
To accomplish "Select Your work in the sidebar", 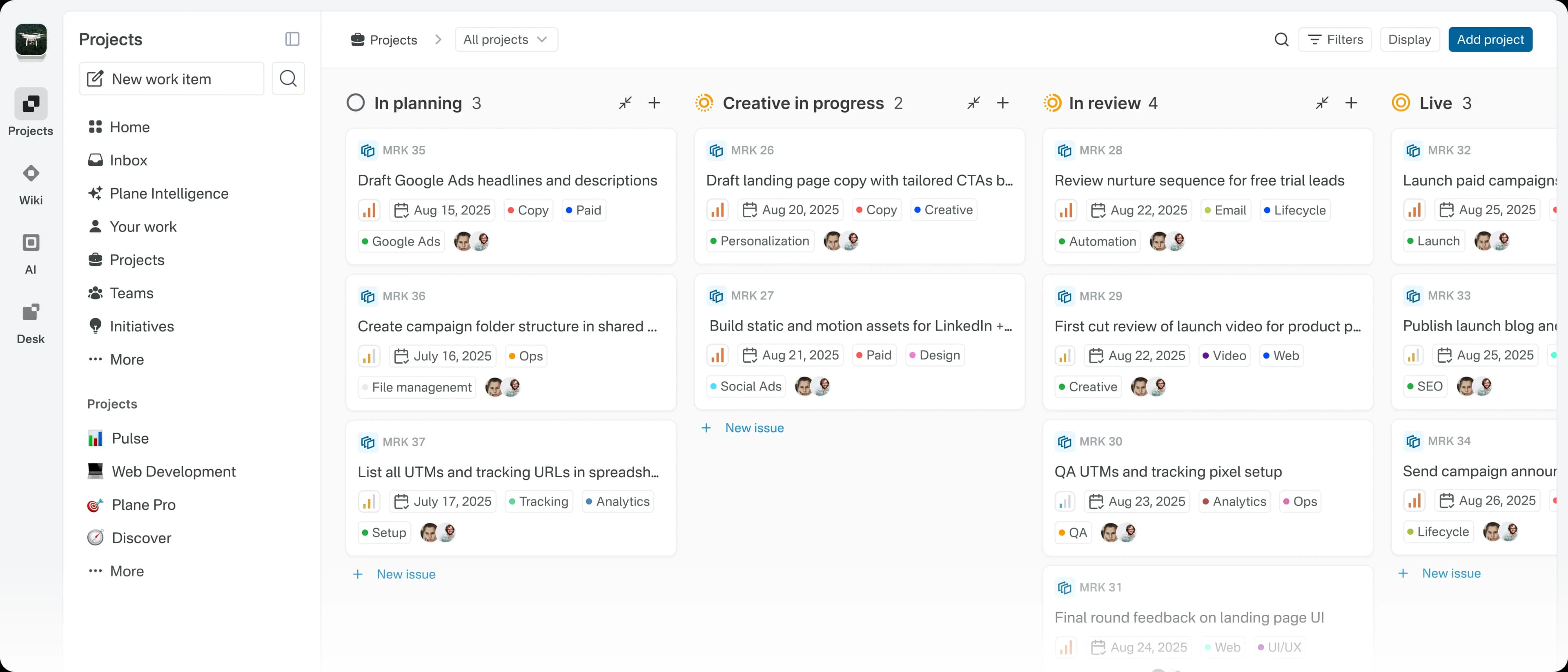I will point(144,226).
